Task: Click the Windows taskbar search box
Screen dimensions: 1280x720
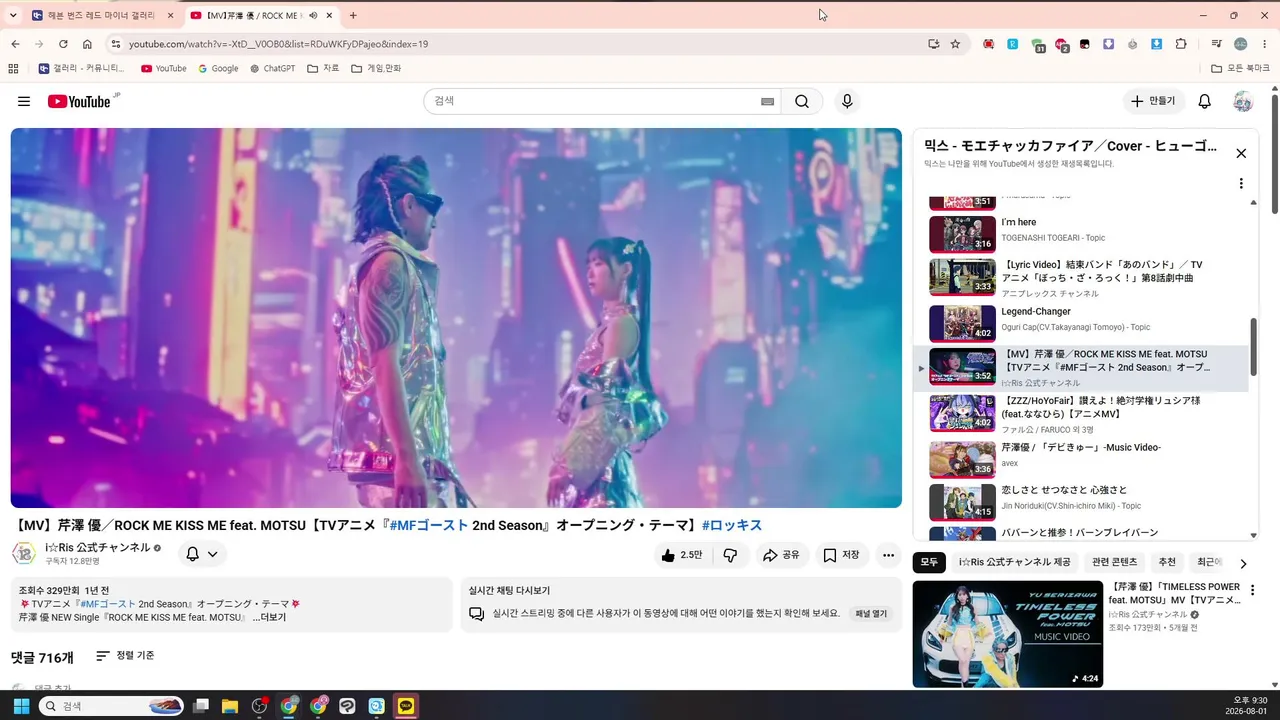Action: tap(111, 706)
